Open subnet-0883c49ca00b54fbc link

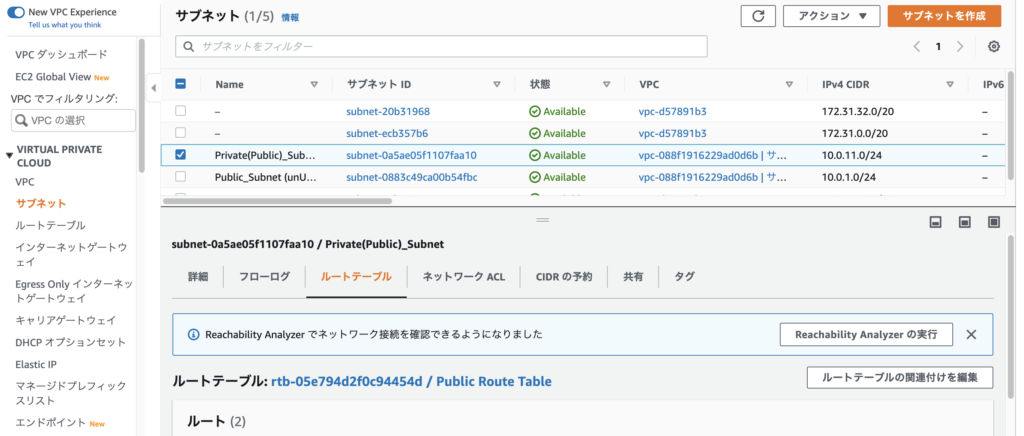tap(412, 177)
